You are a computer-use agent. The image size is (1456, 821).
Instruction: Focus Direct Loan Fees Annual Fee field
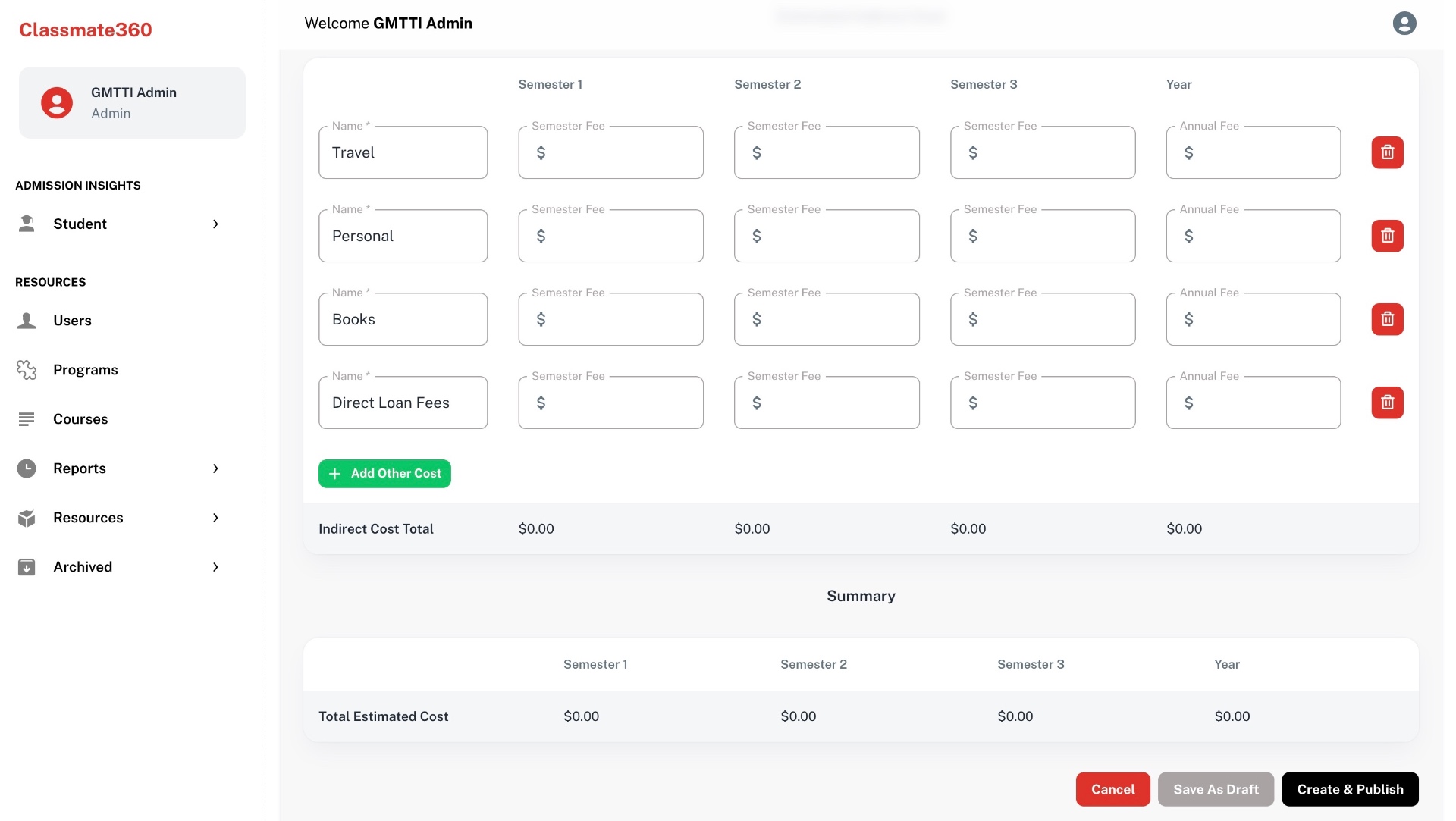1254,403
